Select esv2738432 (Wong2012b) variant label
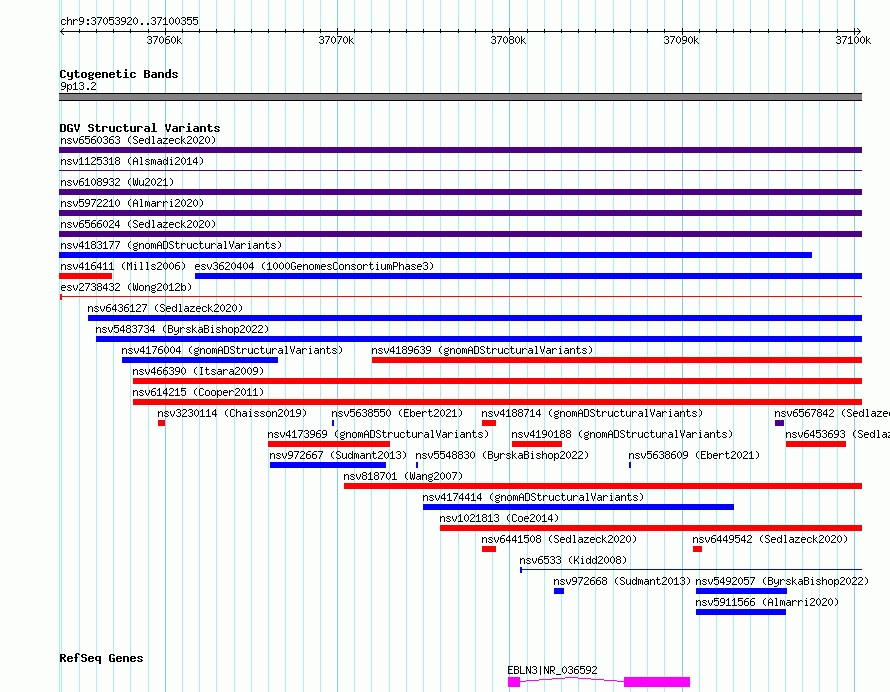Viewport: 890px width, 692px height. [126, 287]
